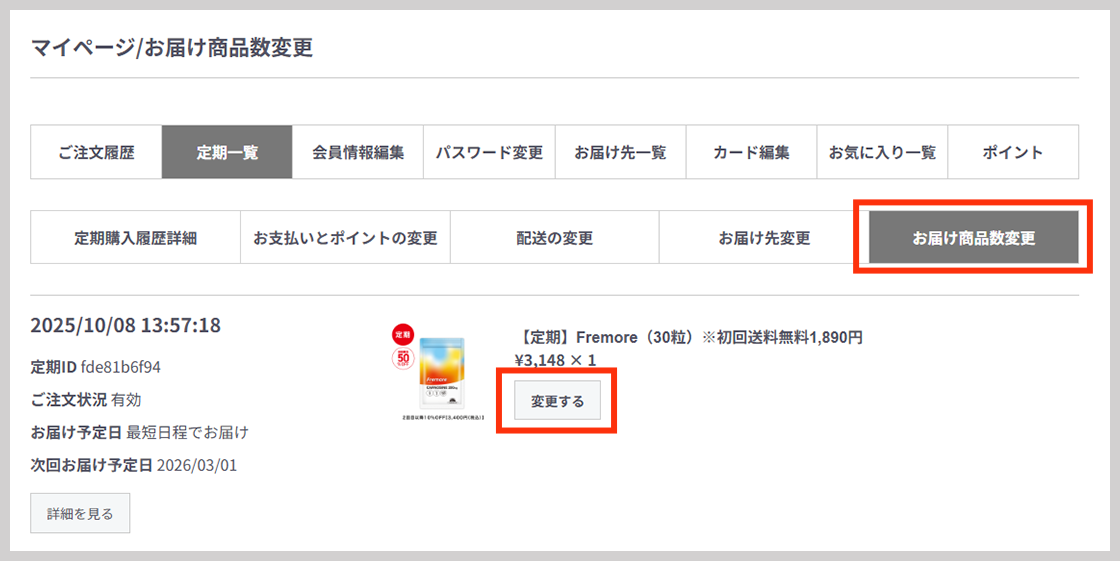This screenshot has height=561, width=1120.
Task: Click the red 定期 badge icon
Action: click(x=402, y=334)
